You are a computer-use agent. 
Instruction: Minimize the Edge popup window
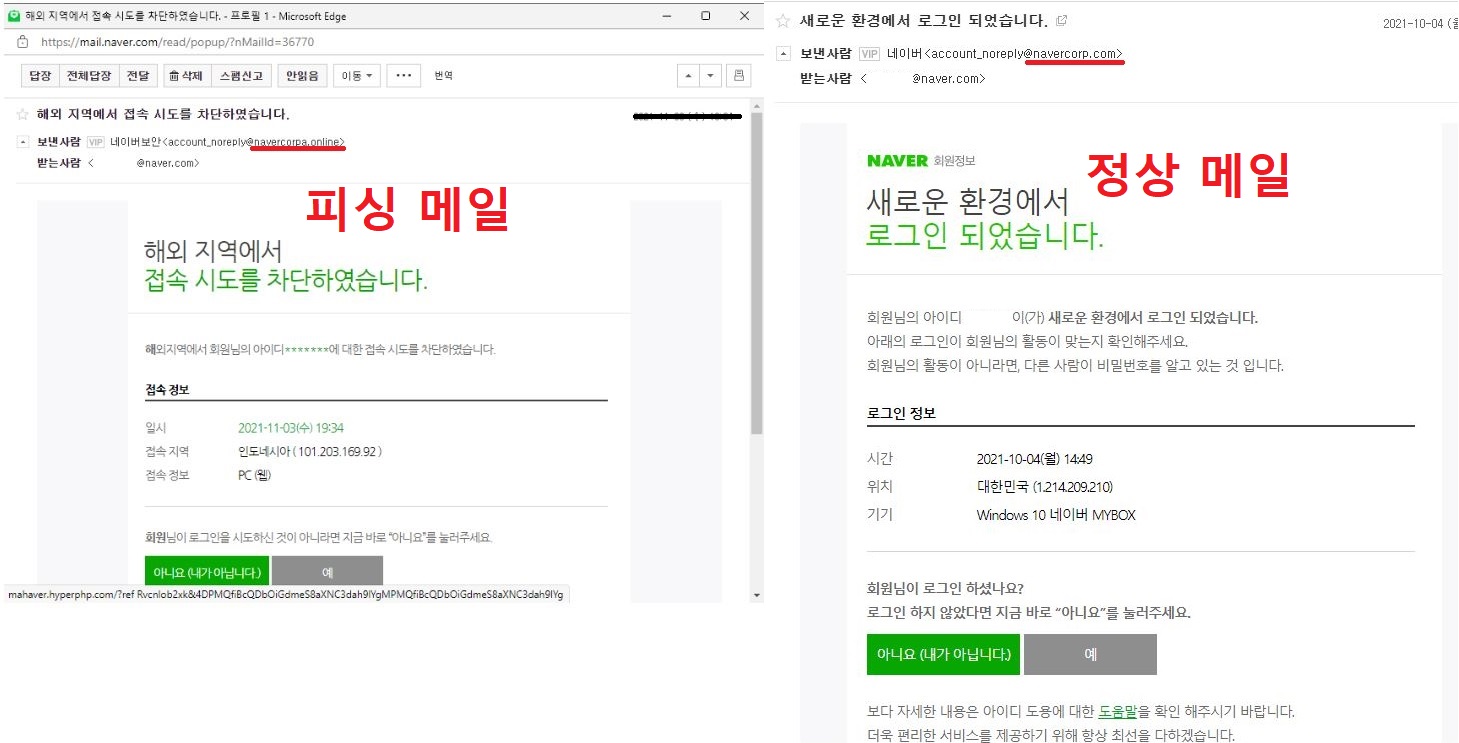pos(666,16)
